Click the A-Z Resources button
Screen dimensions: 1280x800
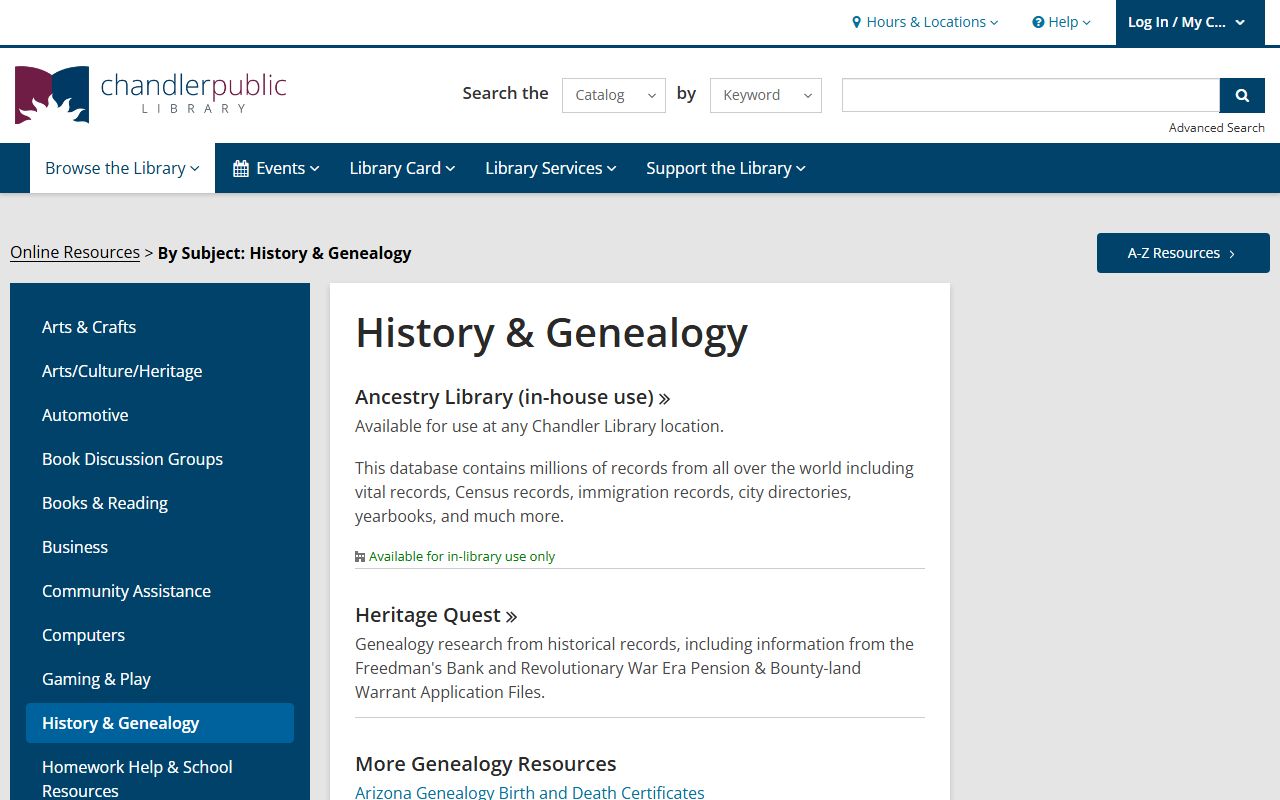pyautogui.click(x=1183, y=253)
